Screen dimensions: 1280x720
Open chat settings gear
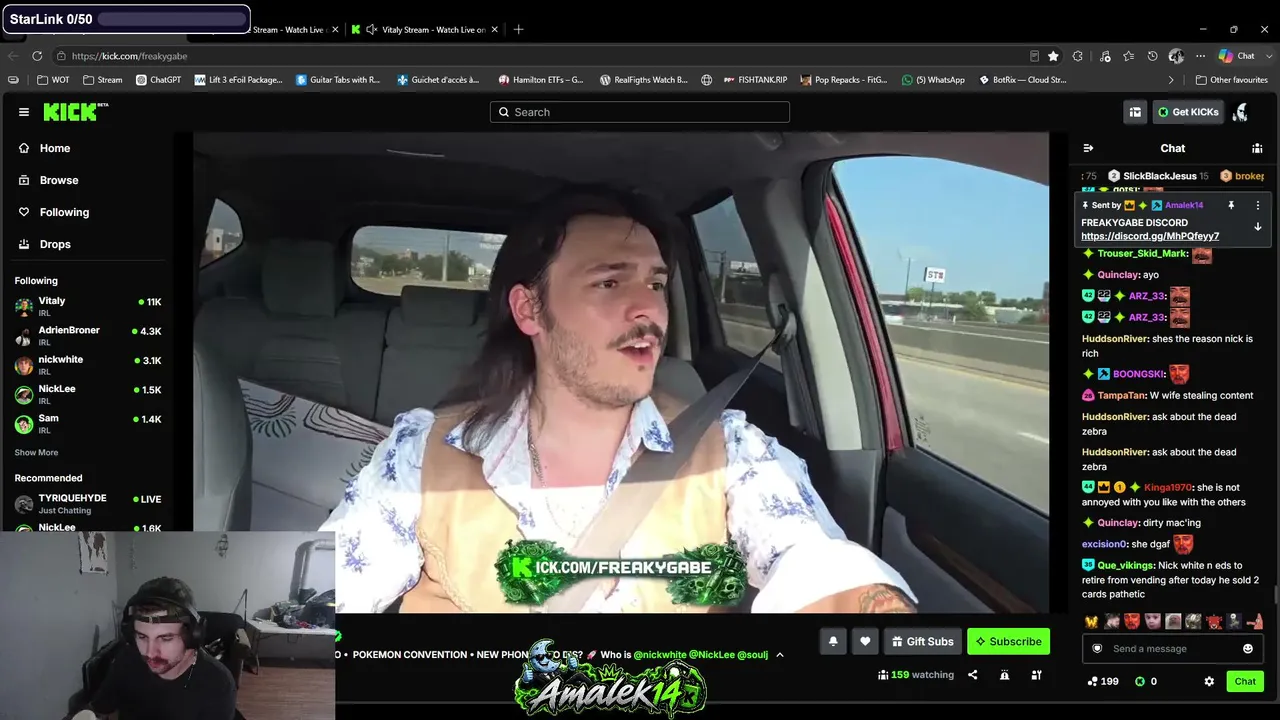1209,681
